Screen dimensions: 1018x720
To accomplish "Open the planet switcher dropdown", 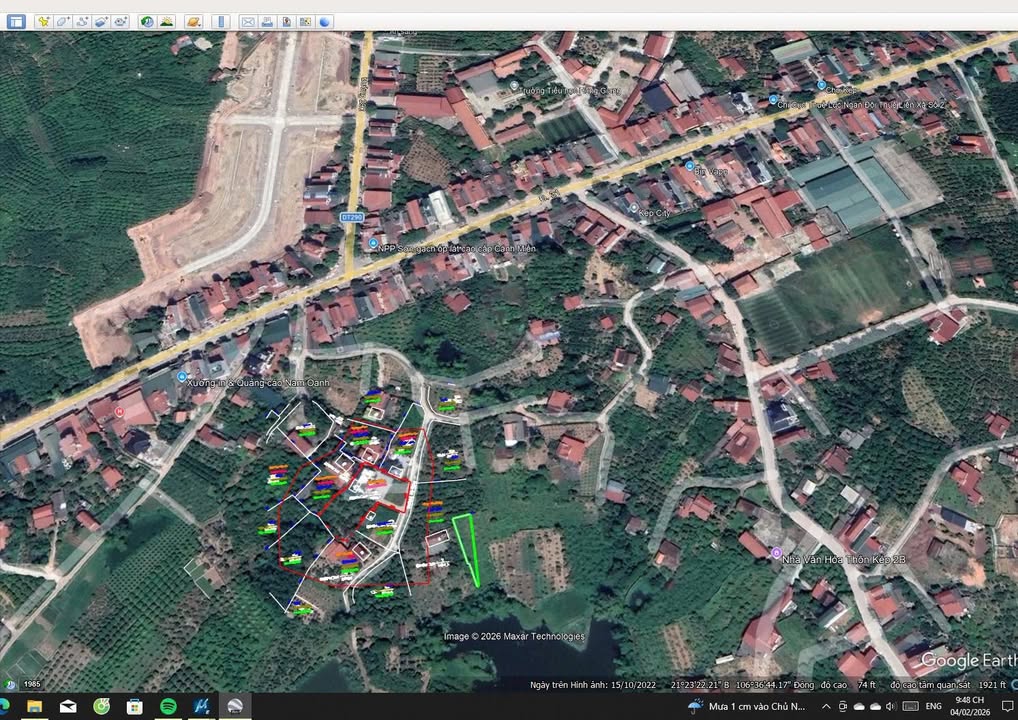I will pyautogui.click(x=194, y=21).
